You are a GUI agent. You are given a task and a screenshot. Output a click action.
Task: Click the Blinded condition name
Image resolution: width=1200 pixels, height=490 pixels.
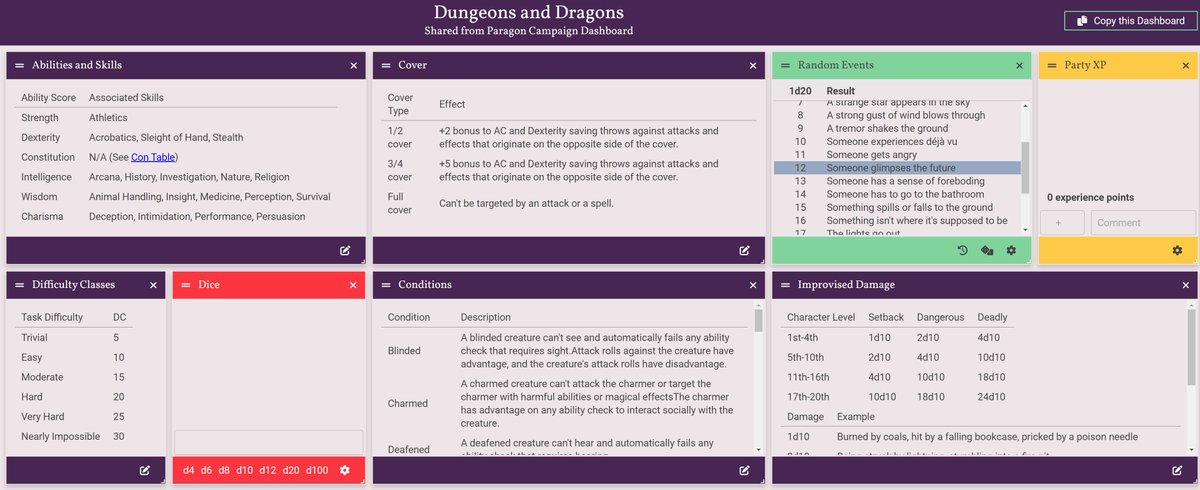[404, 351]
